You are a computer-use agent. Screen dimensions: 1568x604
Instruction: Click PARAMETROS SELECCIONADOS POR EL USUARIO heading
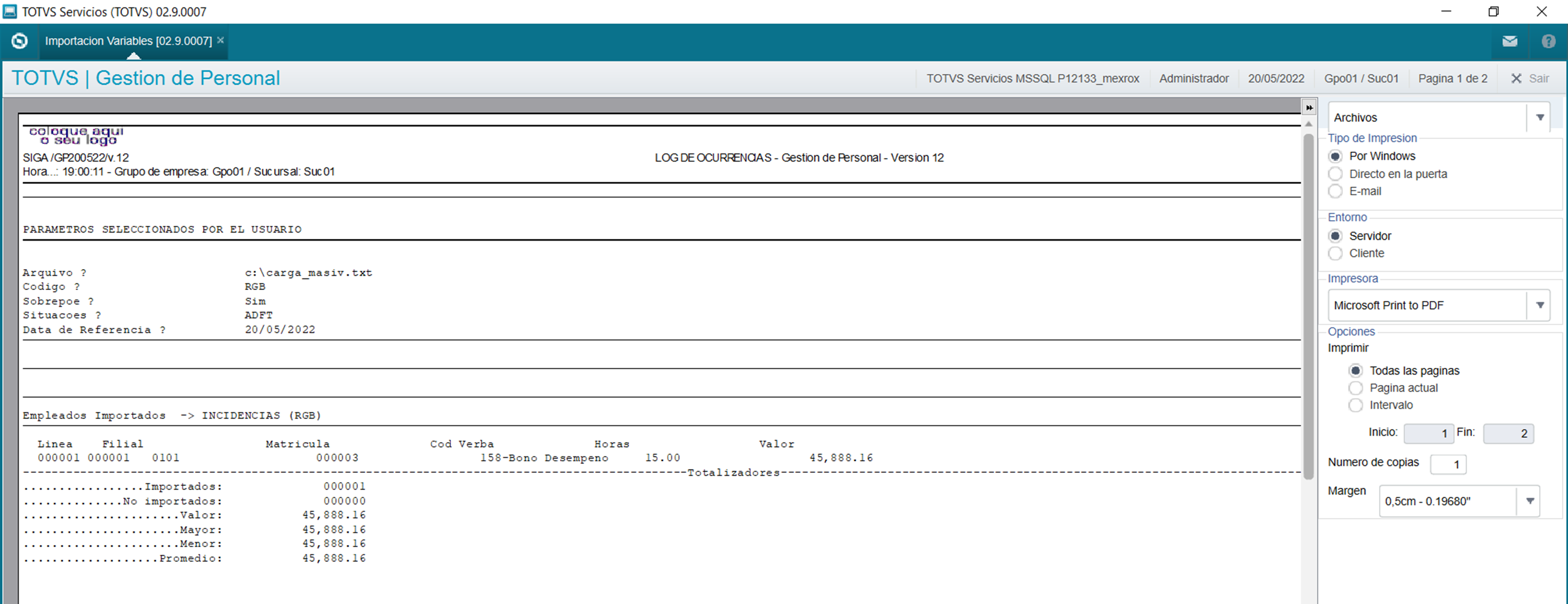coord(163,229)
